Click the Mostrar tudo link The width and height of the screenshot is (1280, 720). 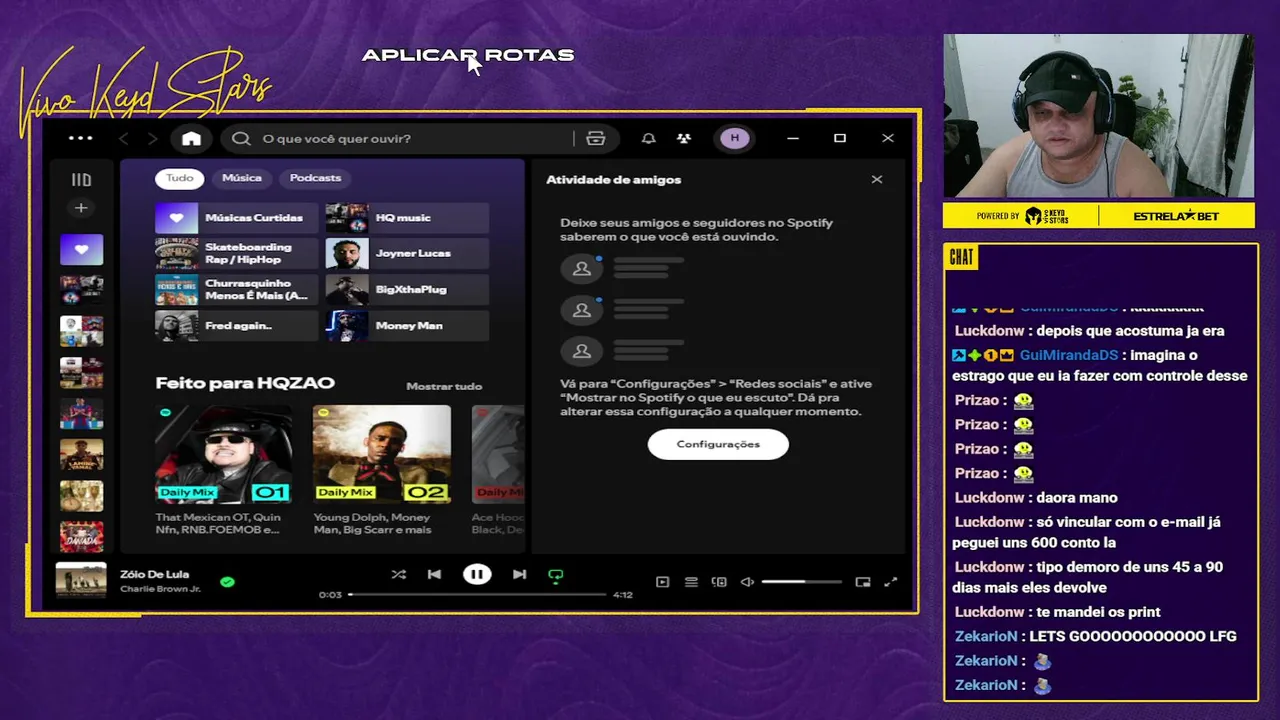[x=444, y=386]
